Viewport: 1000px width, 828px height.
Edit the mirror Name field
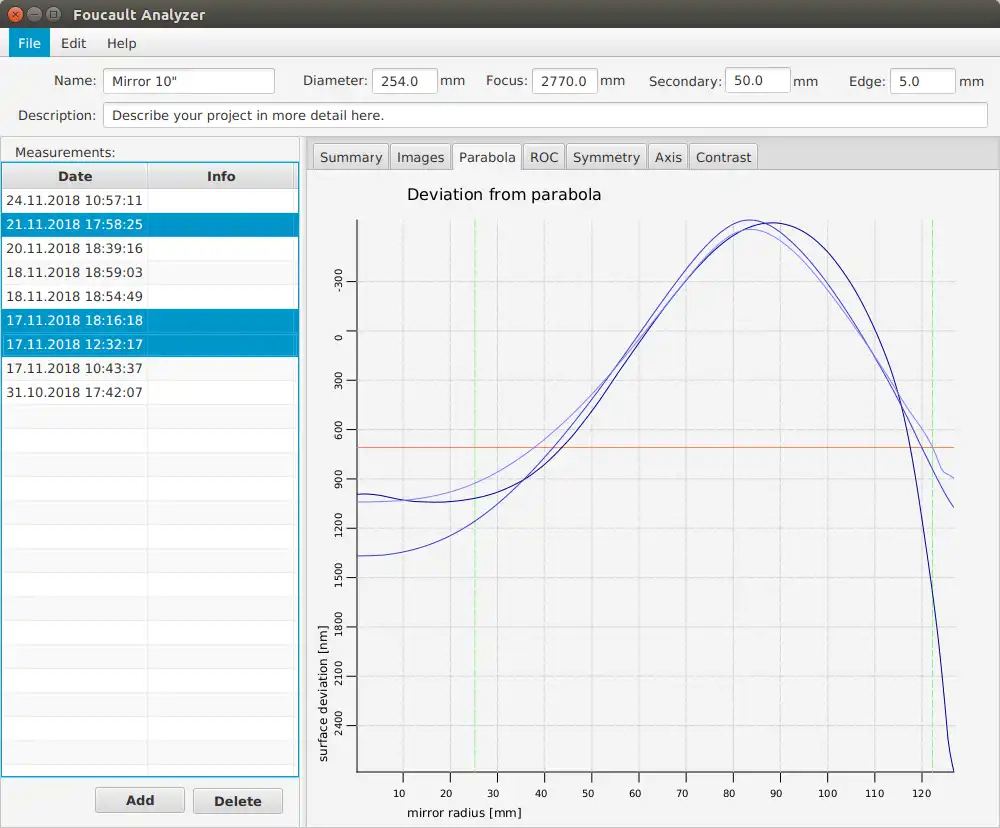[188, 81]
